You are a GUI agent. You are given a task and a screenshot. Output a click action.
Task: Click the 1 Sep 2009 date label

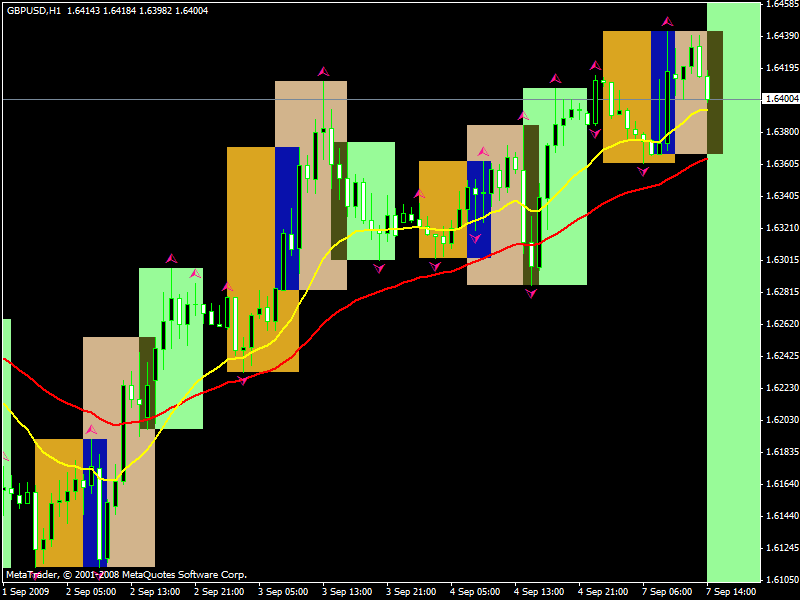click(26, 592)
